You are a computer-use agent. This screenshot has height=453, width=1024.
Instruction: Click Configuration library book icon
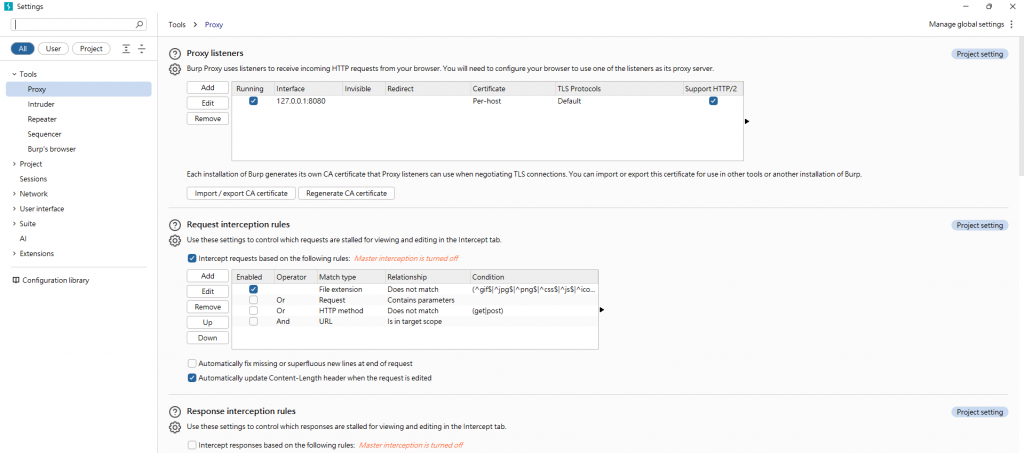pyautogui.click(x=16, y=281)
